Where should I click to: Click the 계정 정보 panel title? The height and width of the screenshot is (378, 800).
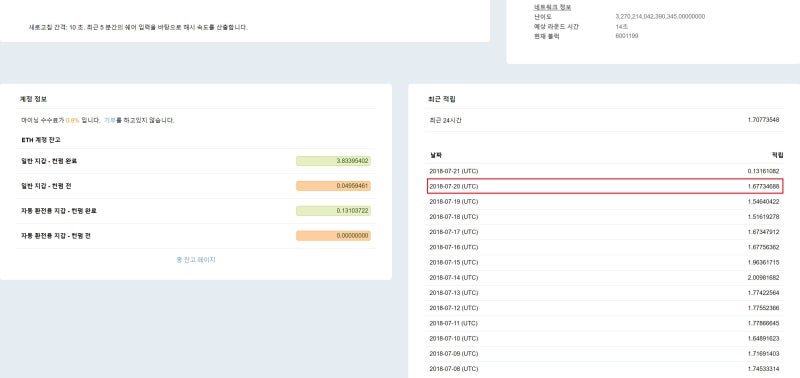point(34,99)
